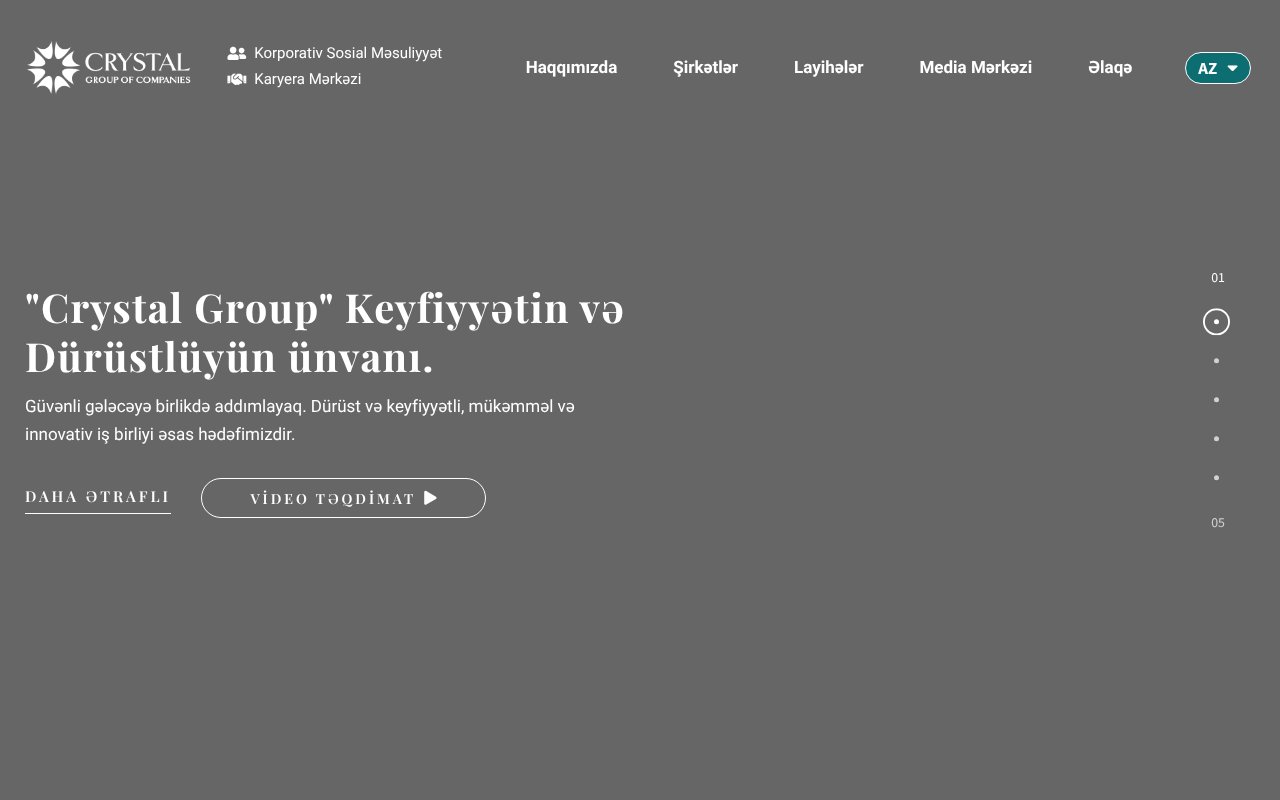Select the fifth slide indicator dot

[1216, 477]
